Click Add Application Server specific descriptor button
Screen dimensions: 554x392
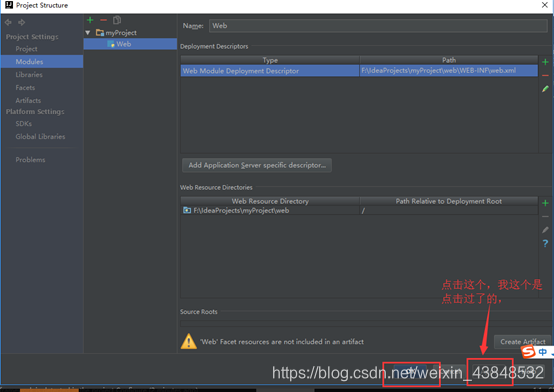coord(257,165)
